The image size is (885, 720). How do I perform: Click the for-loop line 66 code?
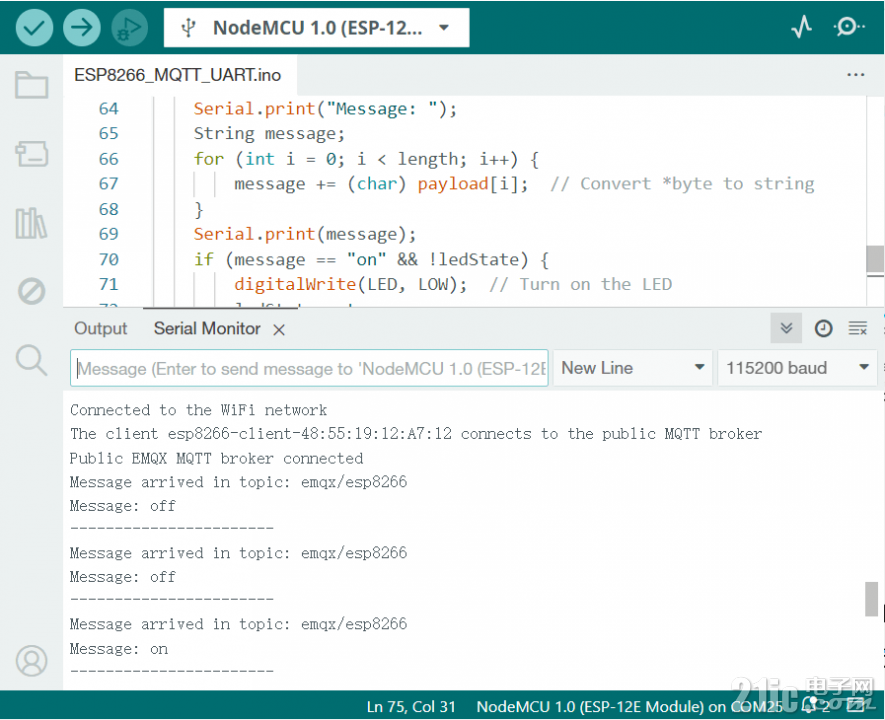(366, 159)
